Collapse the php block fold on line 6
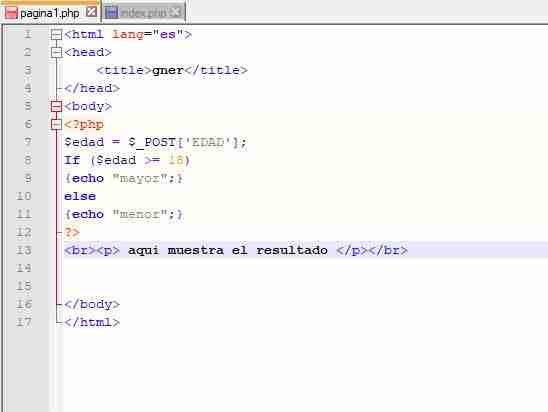The width and height of the screenshot is (548, 412). [56, 124]
